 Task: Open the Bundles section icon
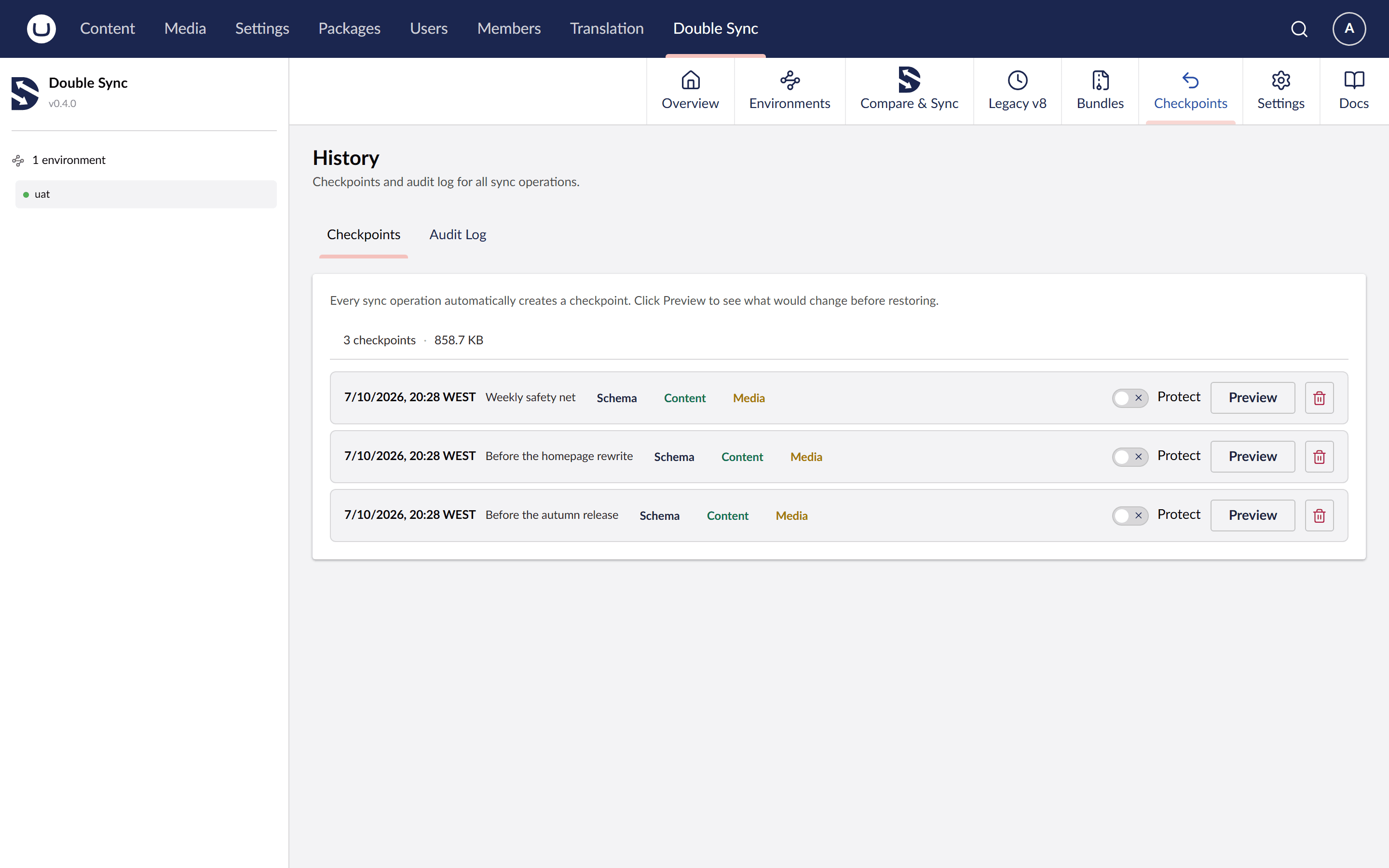pos(1100,81)
